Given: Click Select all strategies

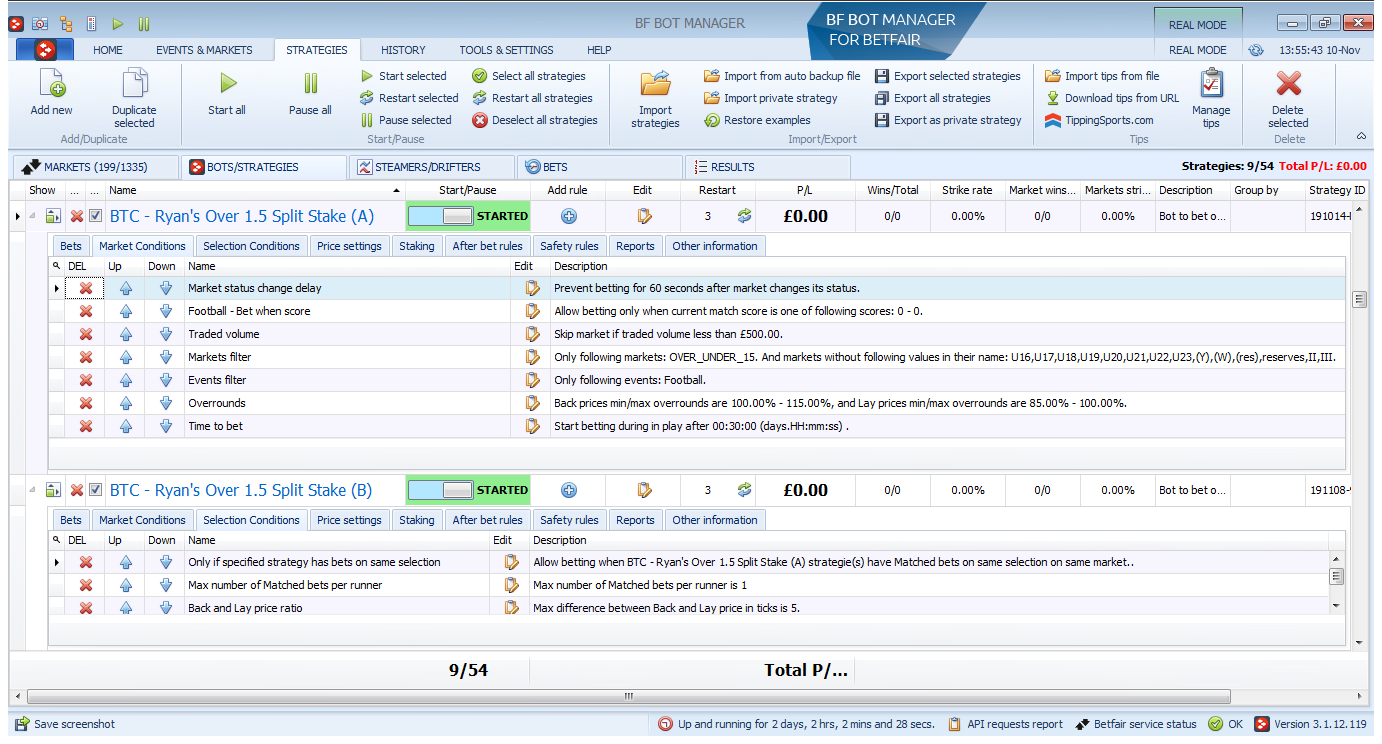Looking at the screenshot, I should (x=529, y=76).
